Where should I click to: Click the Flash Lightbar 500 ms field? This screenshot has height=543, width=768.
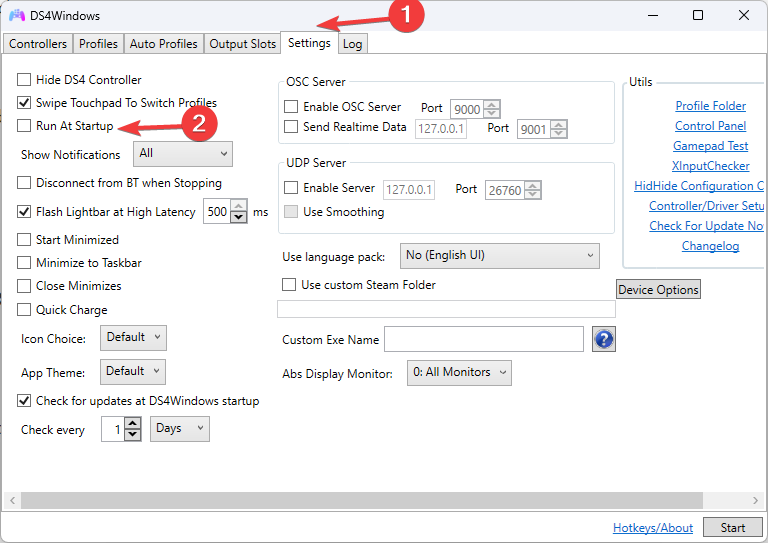[x=217, y=212]
